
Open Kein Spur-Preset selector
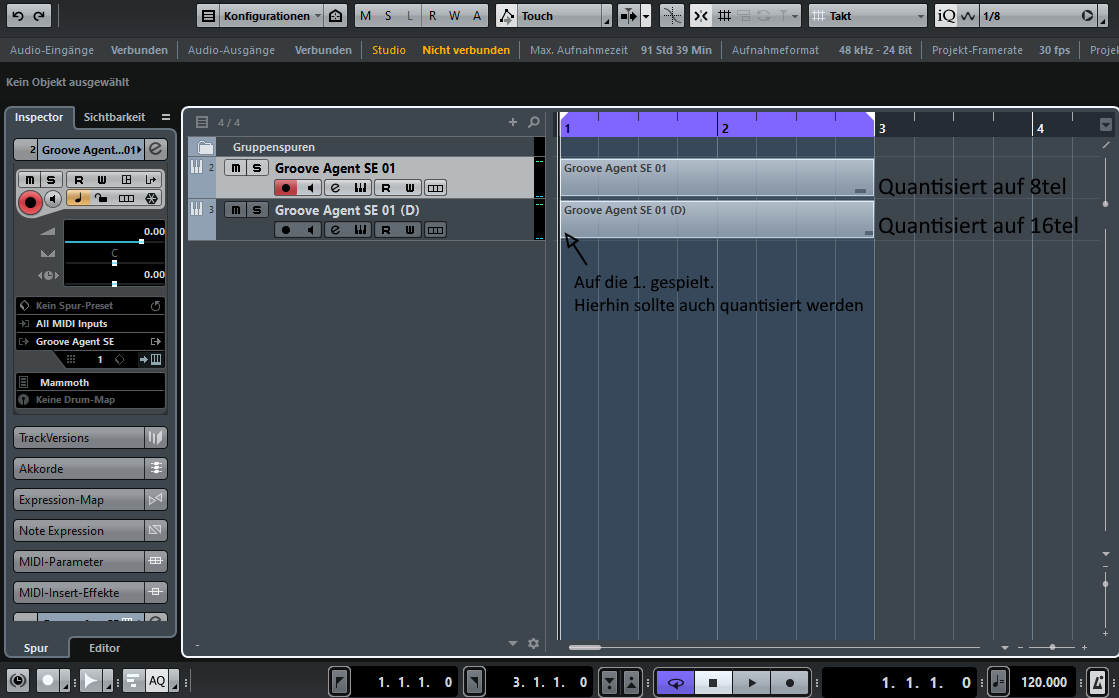(91, 305)
